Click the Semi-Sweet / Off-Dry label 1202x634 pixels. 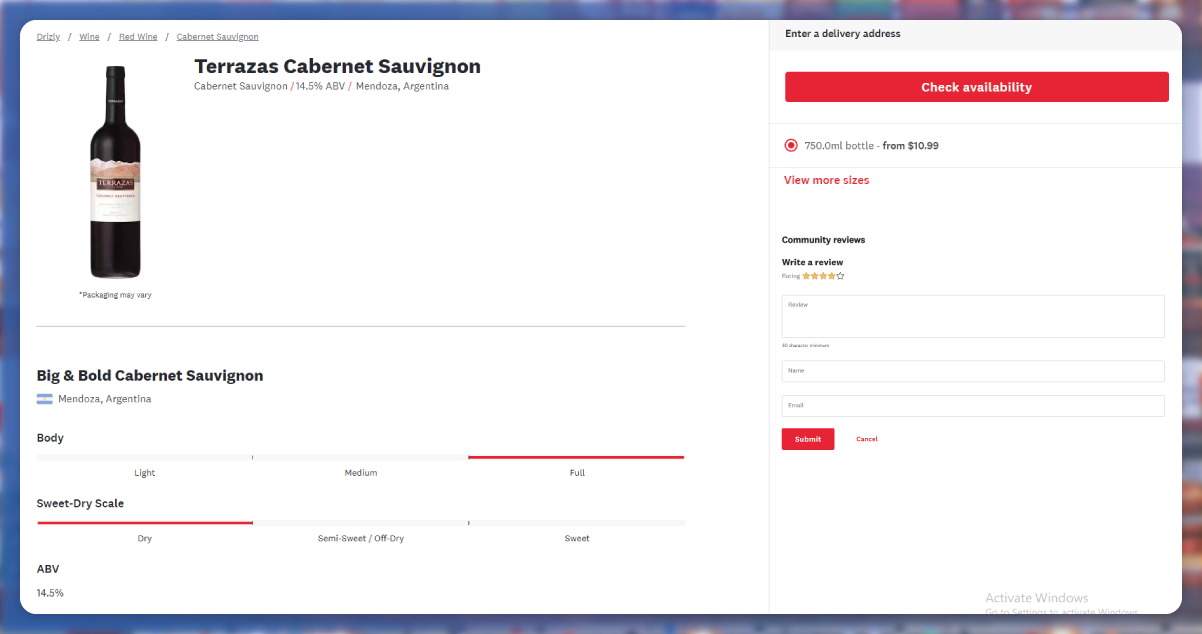[x=361, y=538]
